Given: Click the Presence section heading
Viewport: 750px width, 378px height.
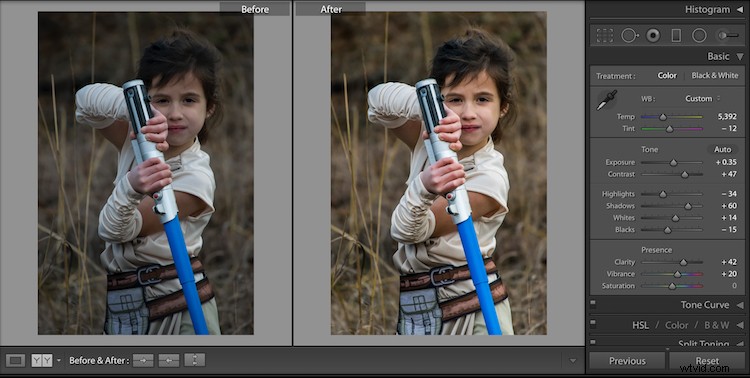Looking at the screenshot, I should (656, 250).
